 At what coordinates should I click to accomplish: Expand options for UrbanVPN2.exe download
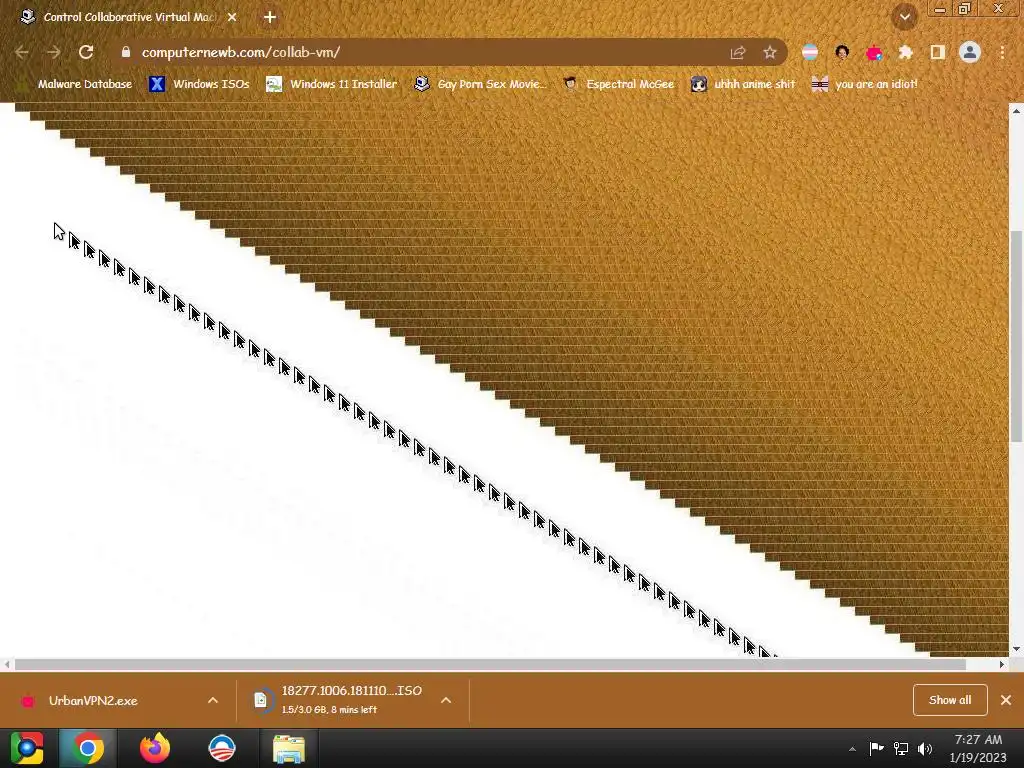coord(213,700)
